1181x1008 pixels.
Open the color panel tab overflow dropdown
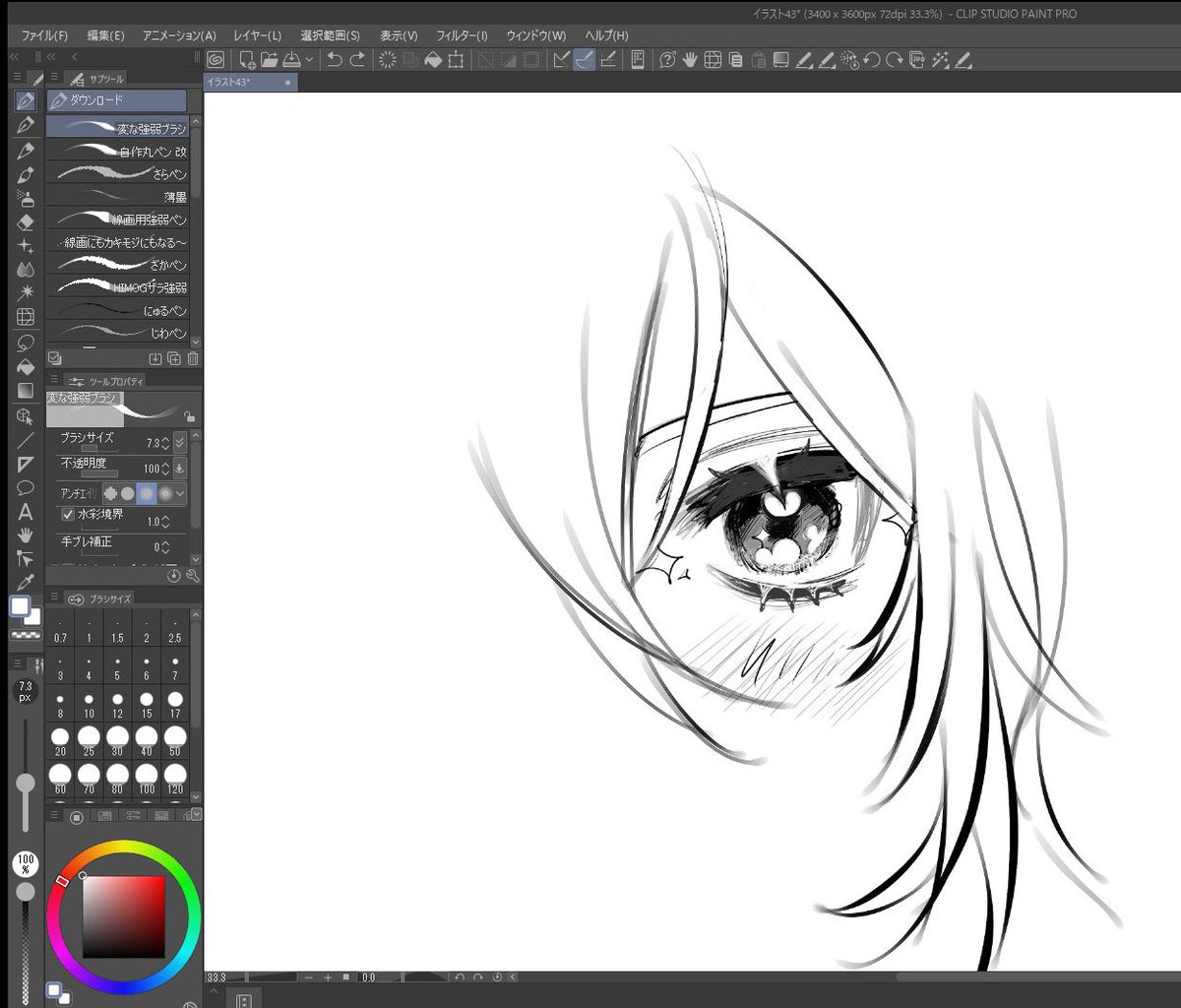(197, 814)
